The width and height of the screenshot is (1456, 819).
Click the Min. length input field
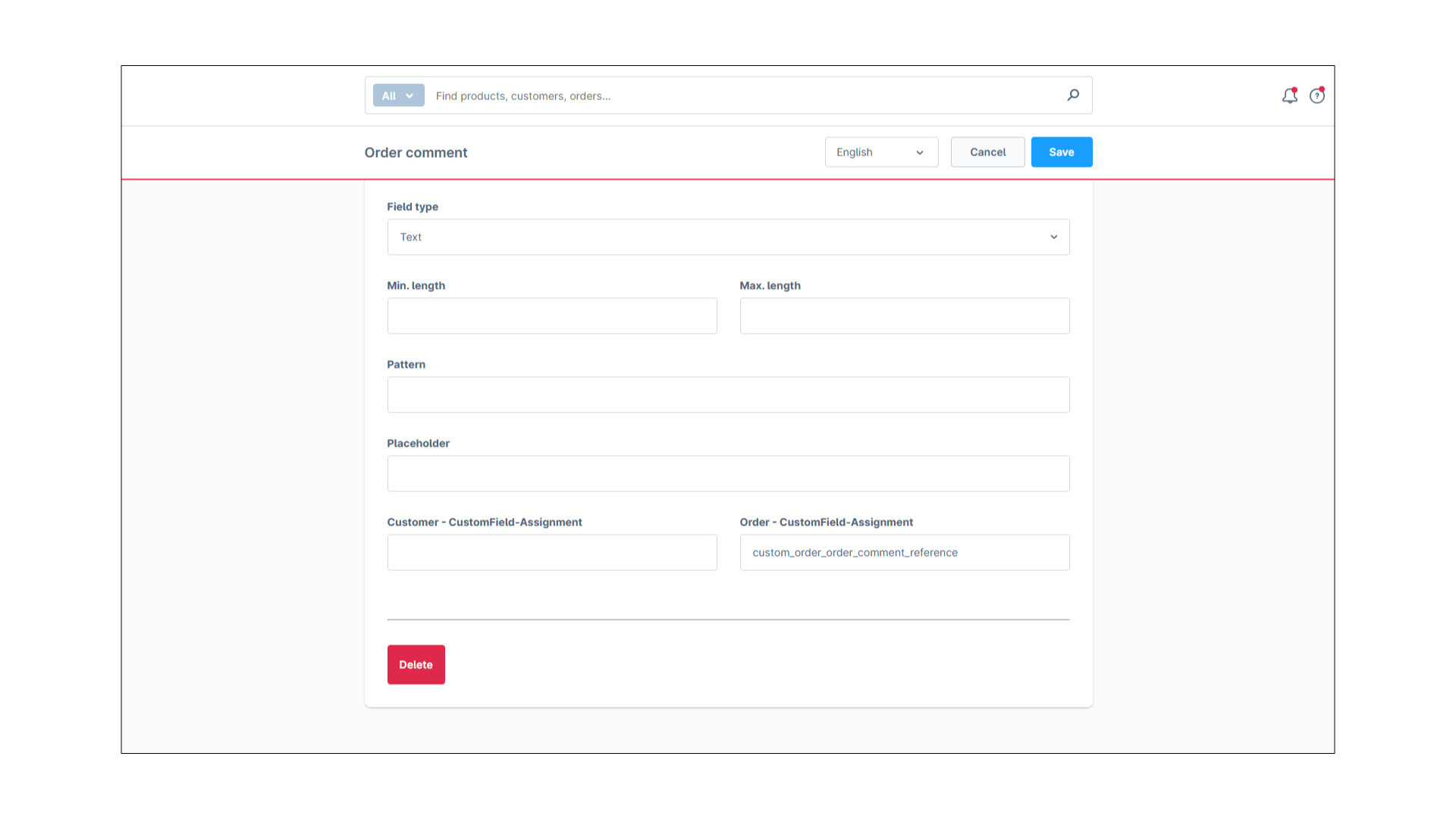pyautogui.click(x=551, y=315)
